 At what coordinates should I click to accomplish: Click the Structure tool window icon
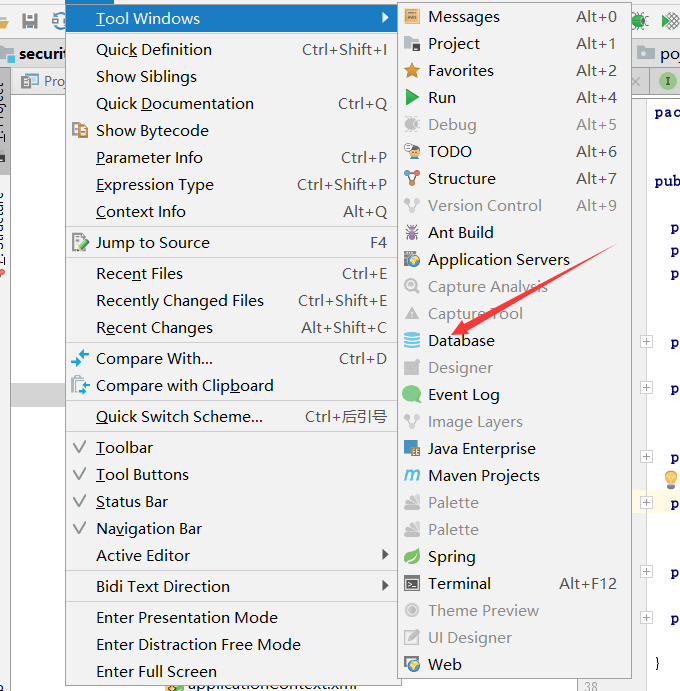[x=412, y=178]
